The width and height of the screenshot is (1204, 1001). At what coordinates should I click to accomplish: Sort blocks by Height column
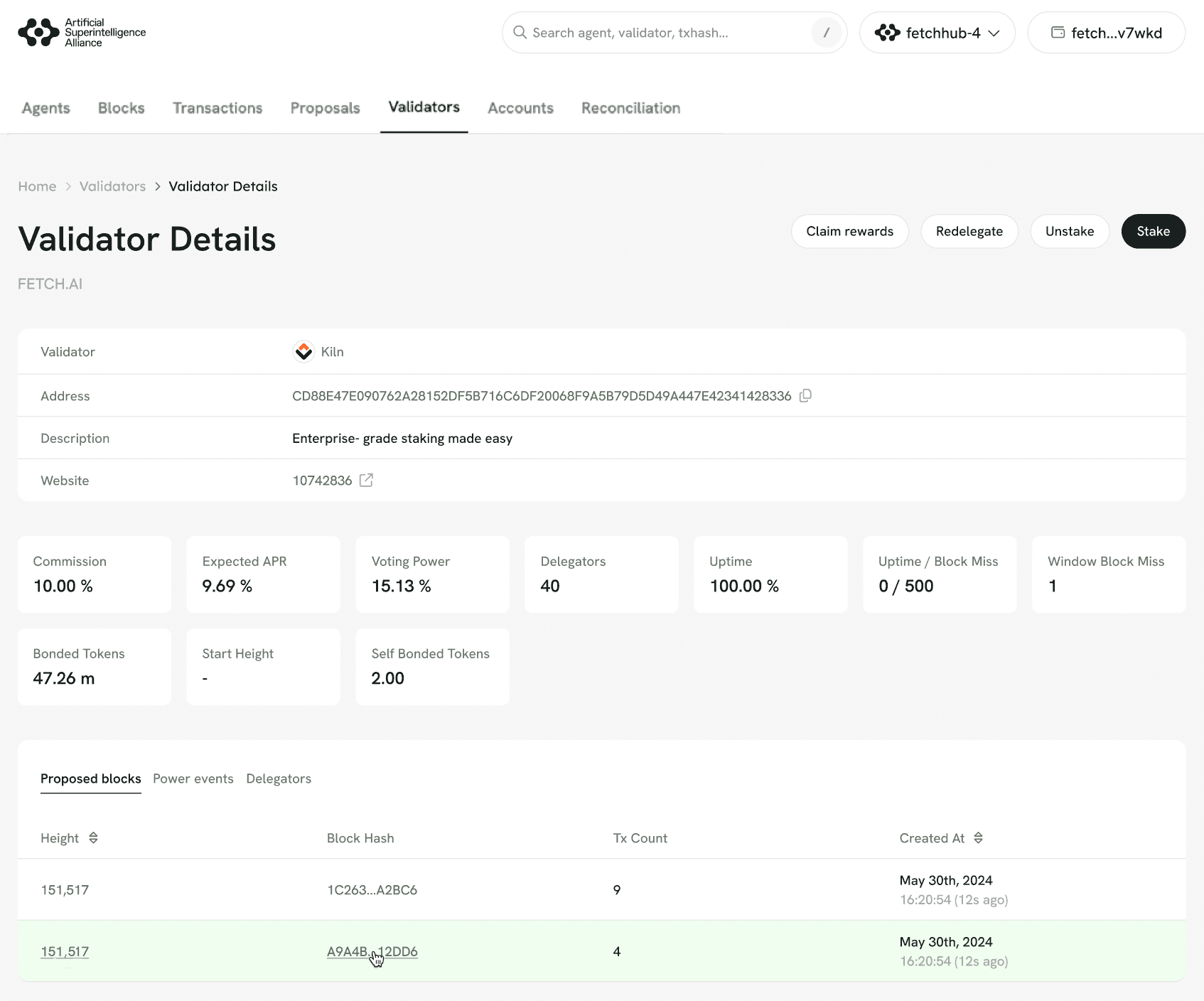(93, 838)
